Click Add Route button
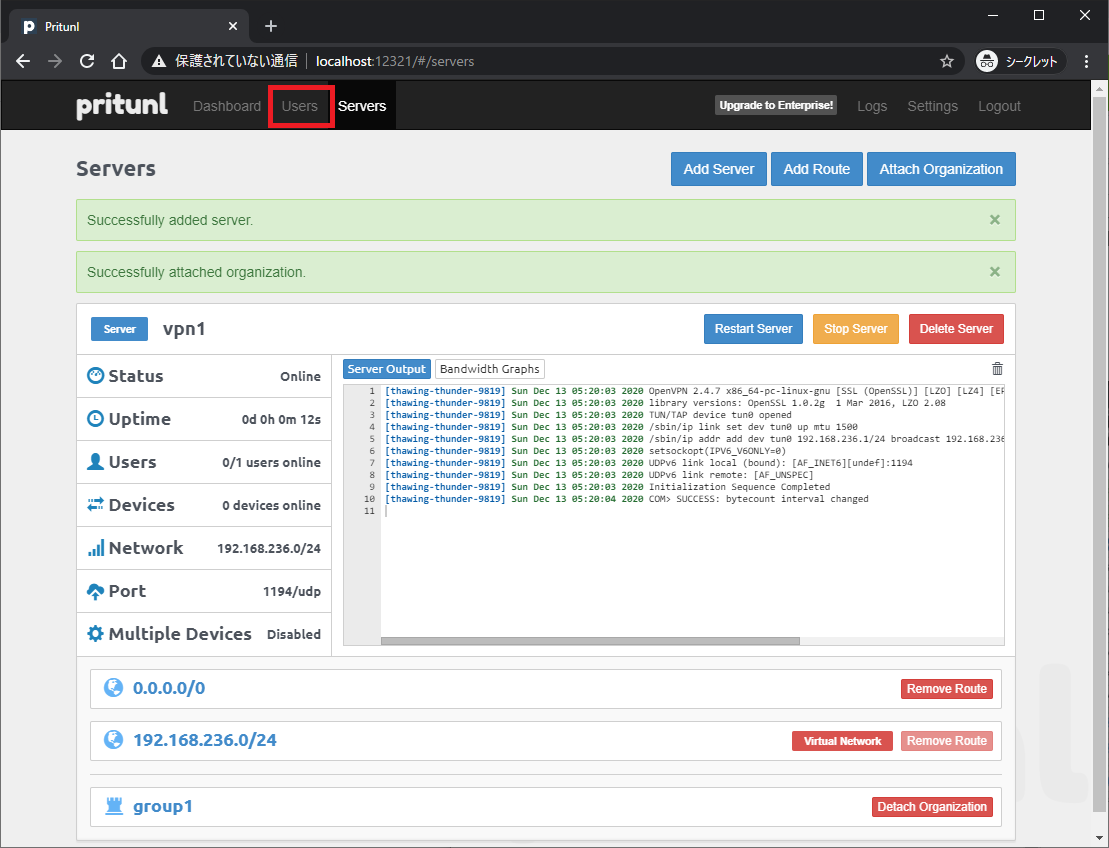1109x848 pixels. (817, 169)
